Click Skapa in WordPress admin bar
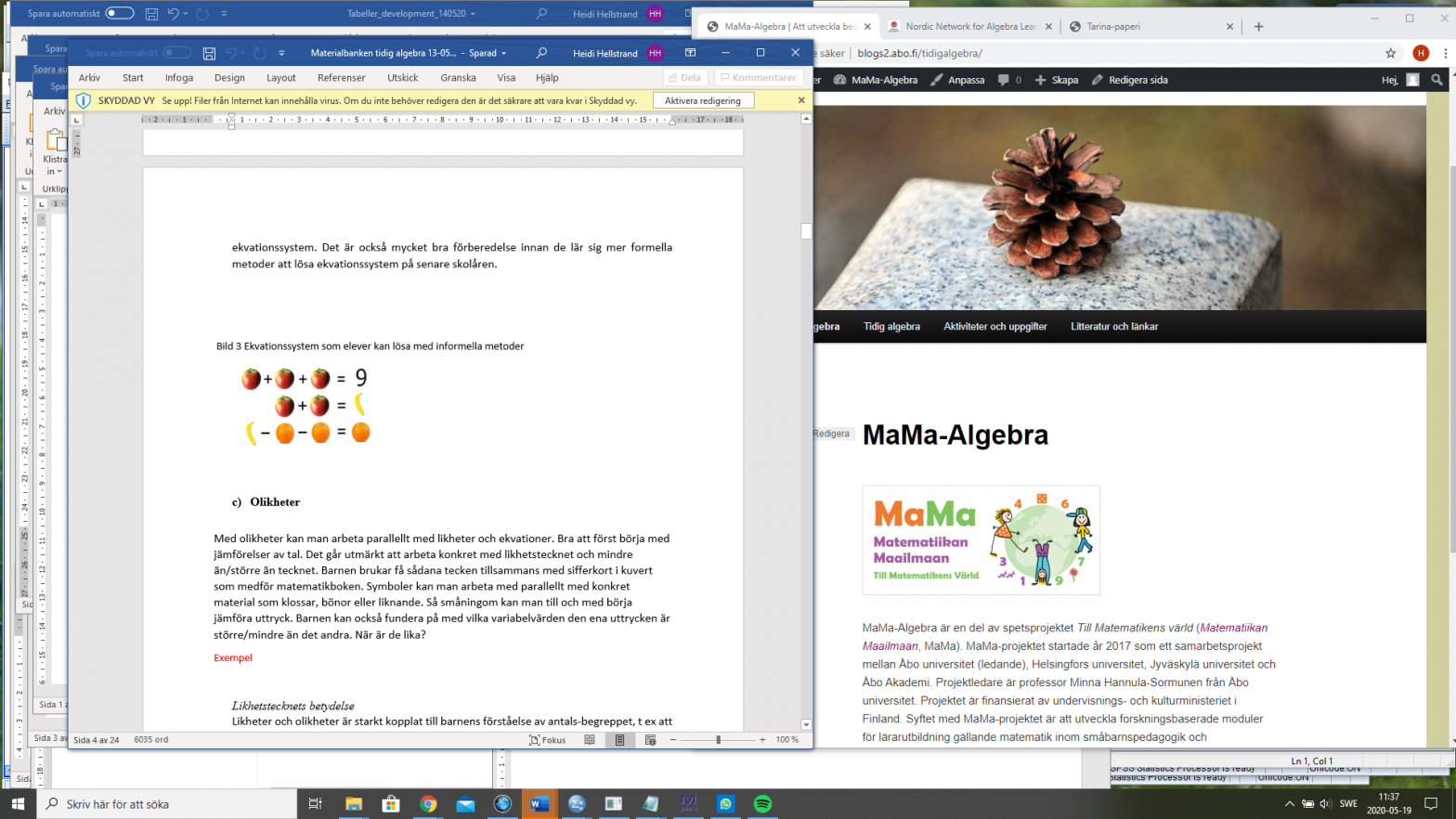The width and height of the screenshot is (1456, 819). pos(1057,80)
